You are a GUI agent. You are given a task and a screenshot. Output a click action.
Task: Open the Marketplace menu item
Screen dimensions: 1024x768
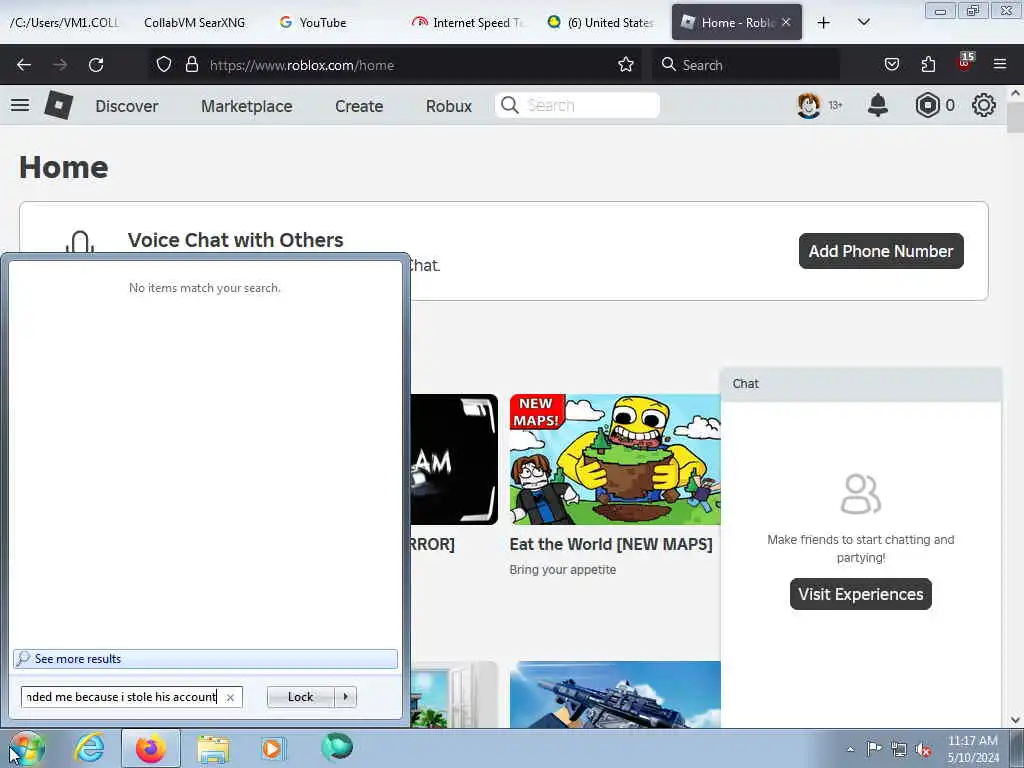247,106
